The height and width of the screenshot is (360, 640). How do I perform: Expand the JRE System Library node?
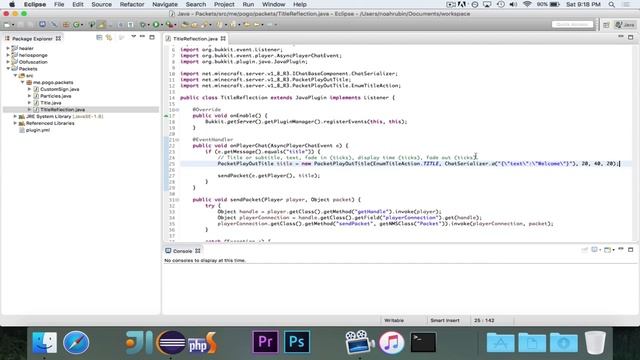click(x=15, y=116)
